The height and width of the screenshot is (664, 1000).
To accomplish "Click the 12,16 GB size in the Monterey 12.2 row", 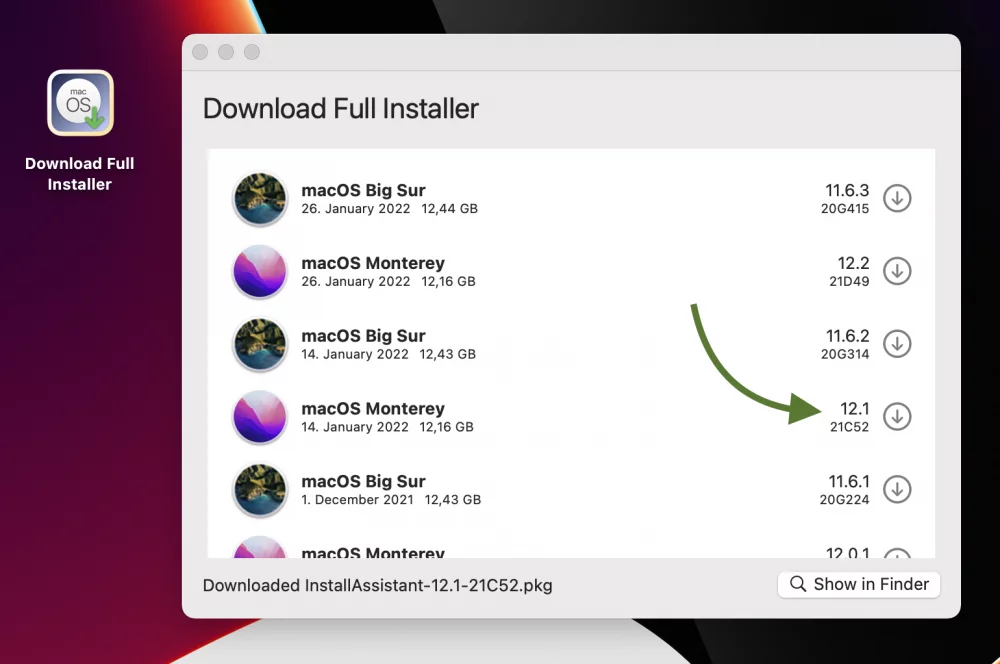I will [x=448, y=281].
